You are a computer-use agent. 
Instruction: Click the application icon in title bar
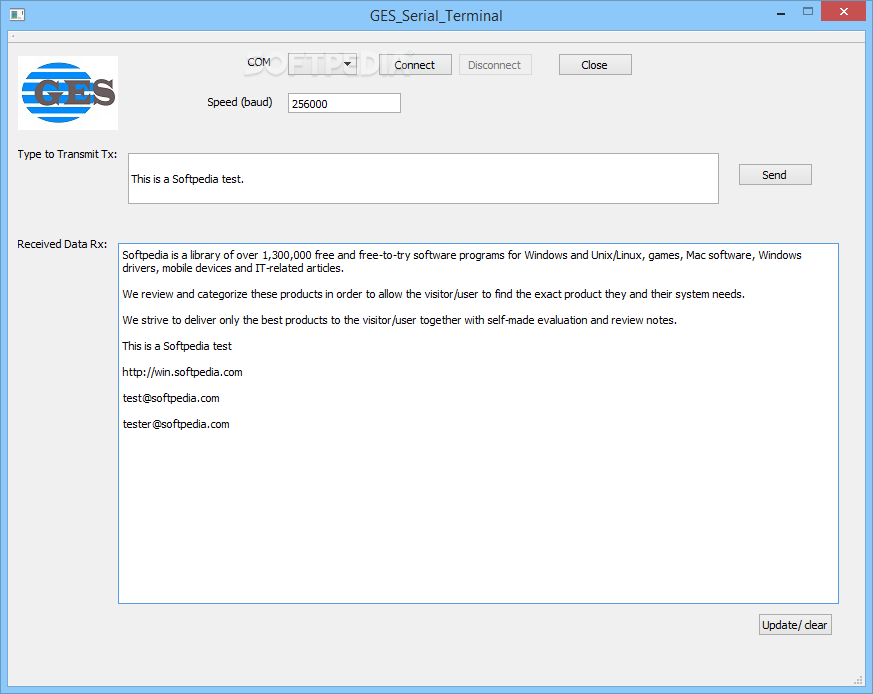(x=17, y=14)
